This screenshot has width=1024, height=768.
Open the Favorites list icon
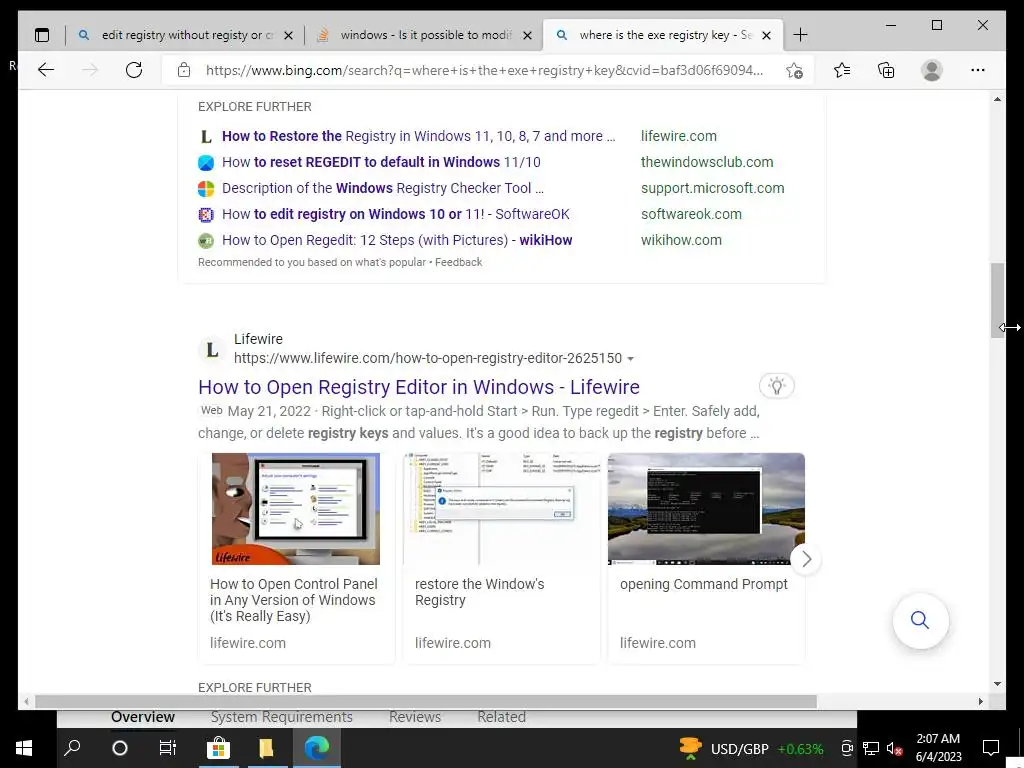click(x=842, y=70)
